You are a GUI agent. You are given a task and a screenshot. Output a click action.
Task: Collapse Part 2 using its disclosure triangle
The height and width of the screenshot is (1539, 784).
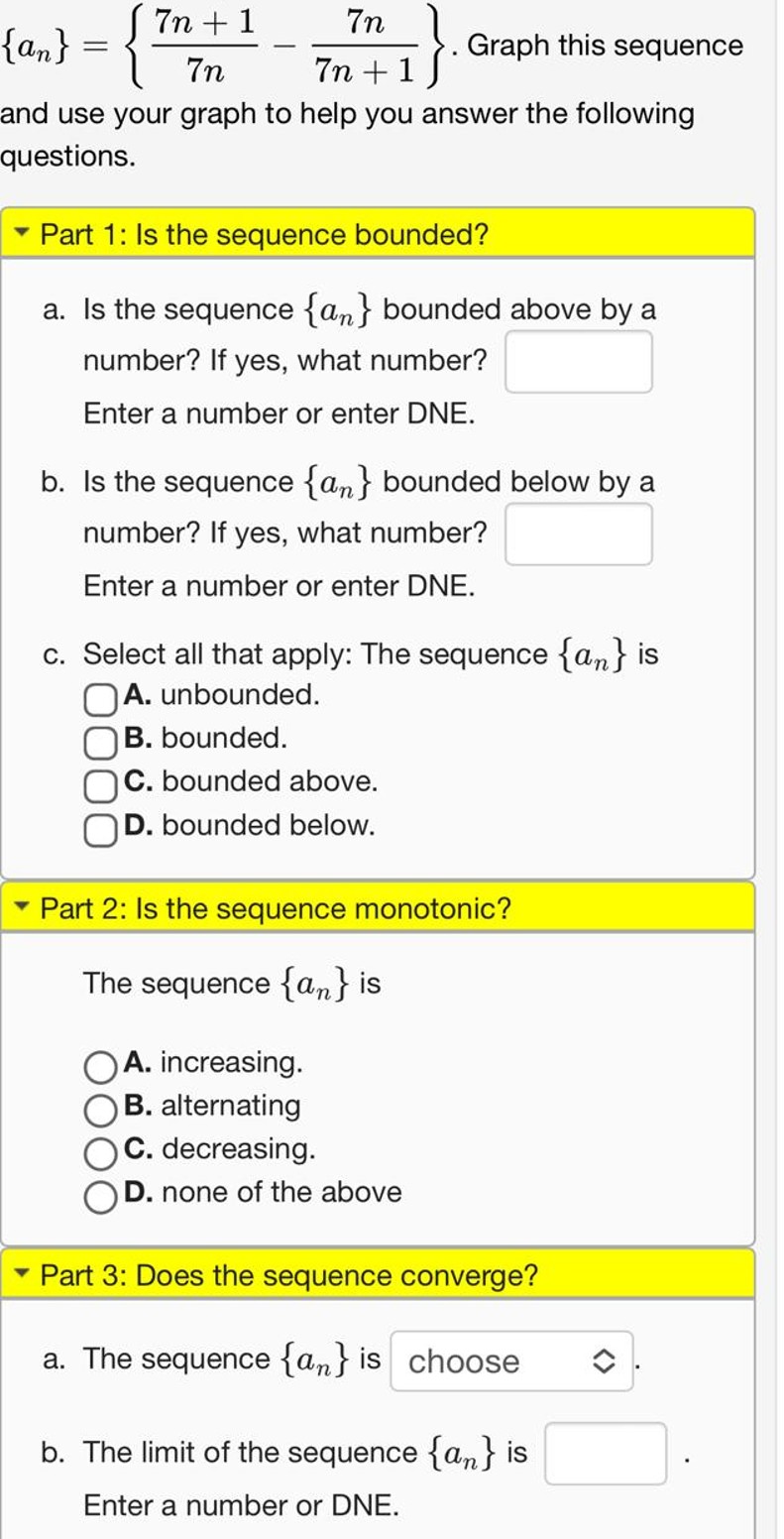tap(22, 908)
